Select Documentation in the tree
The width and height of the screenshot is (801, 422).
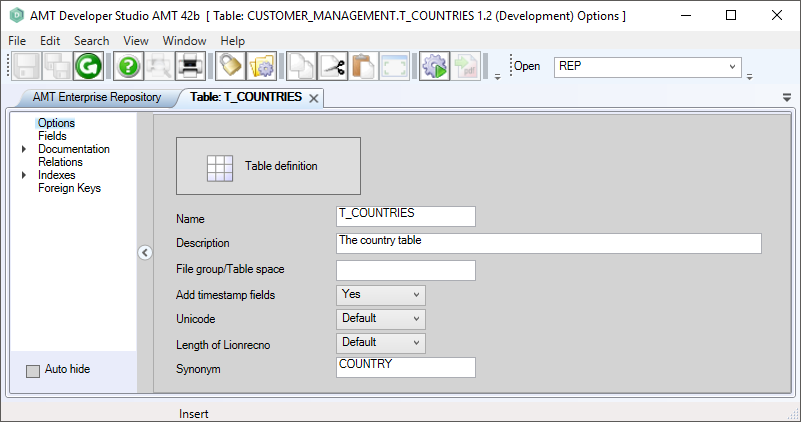click(74, 149)
